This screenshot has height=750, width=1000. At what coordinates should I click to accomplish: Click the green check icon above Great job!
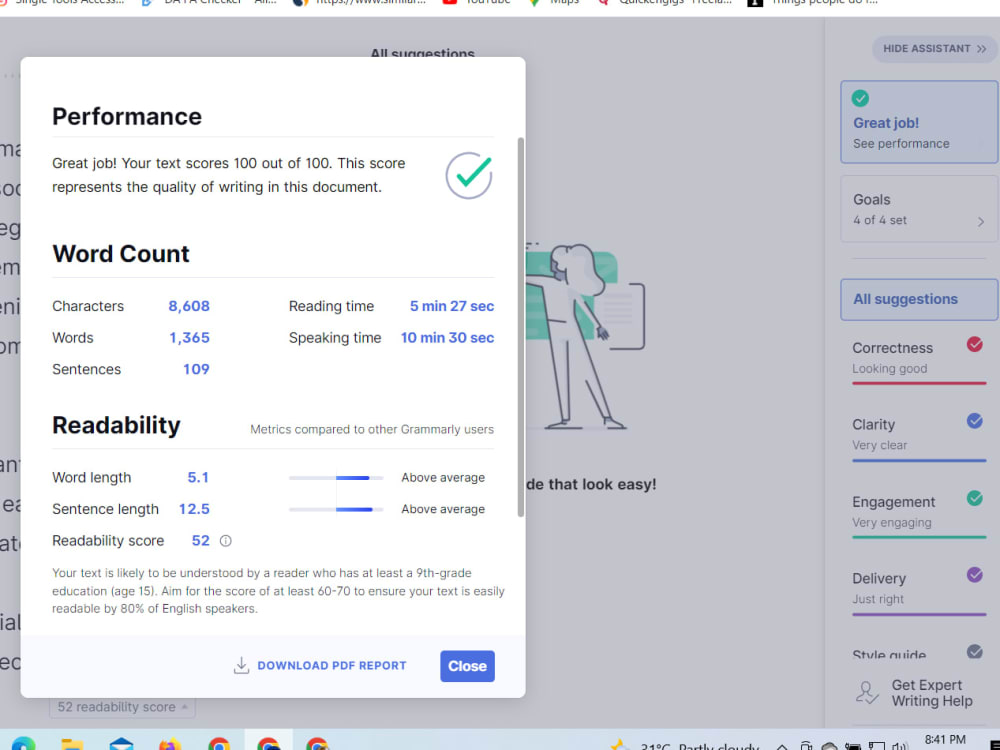(x=860, y=98)
